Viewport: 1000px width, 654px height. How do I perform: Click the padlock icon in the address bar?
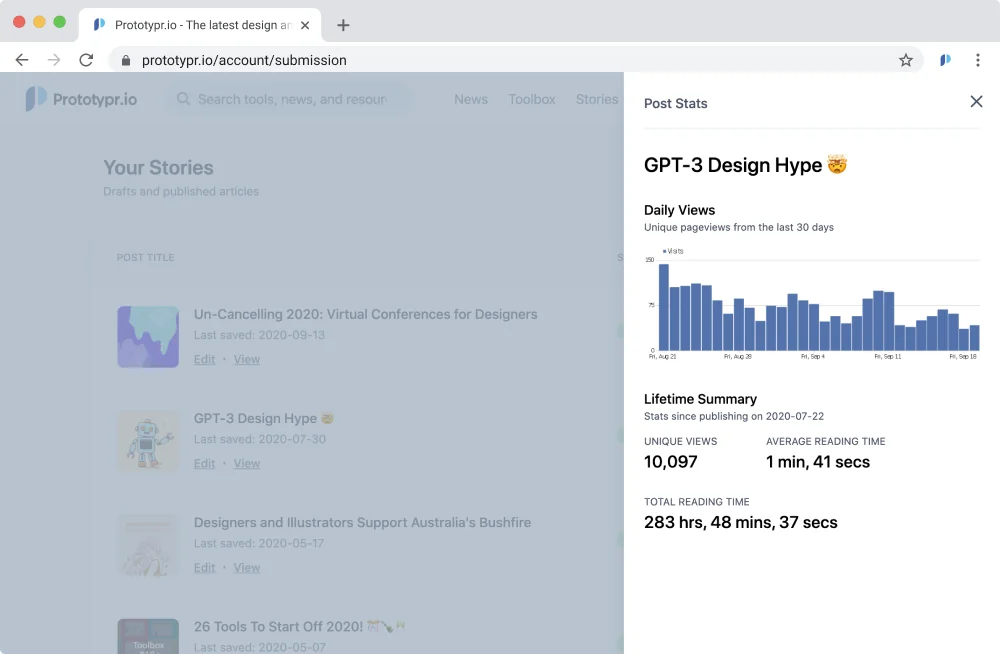pos(124,60)
